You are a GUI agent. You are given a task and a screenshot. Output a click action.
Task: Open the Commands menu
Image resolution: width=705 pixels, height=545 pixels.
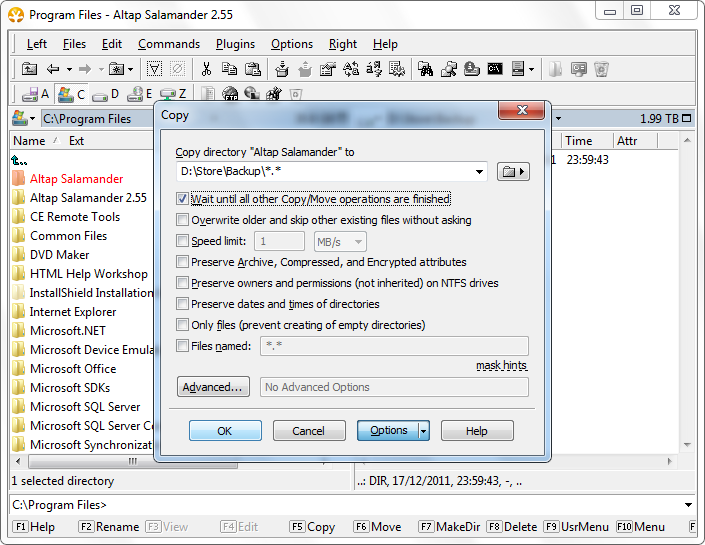point(169,44)
